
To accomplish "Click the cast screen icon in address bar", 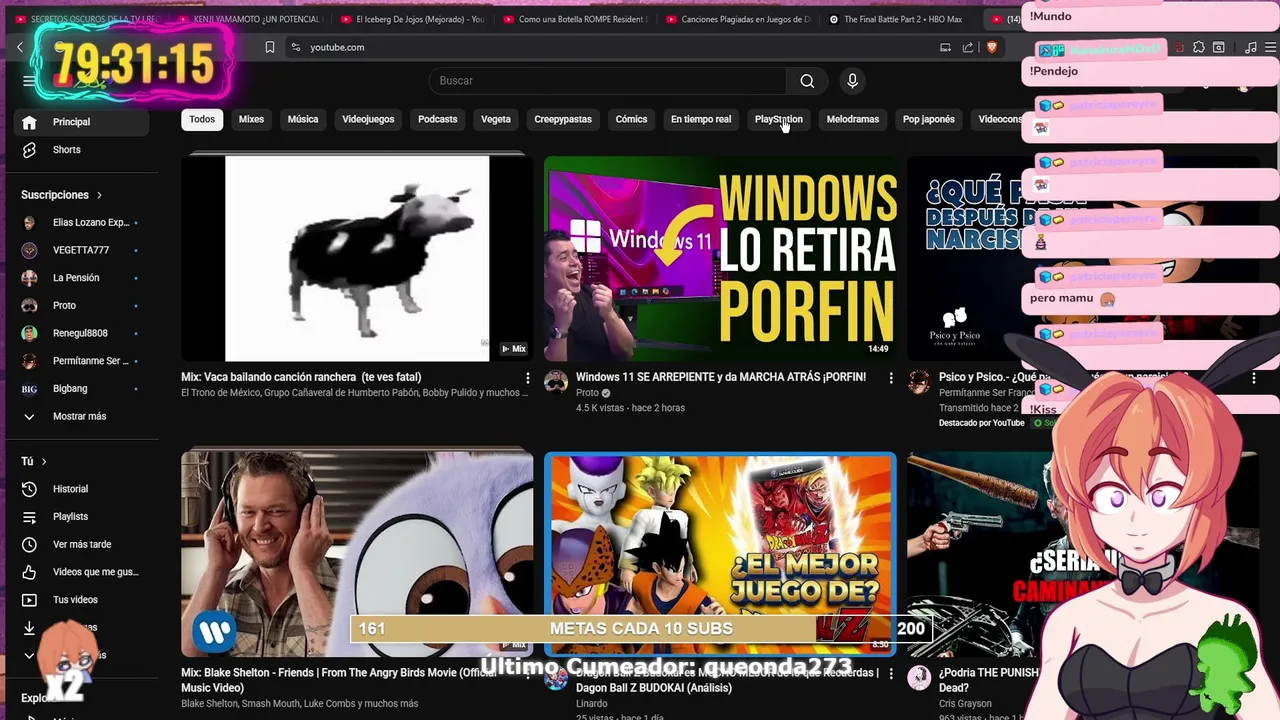I will tap(945, 47).
